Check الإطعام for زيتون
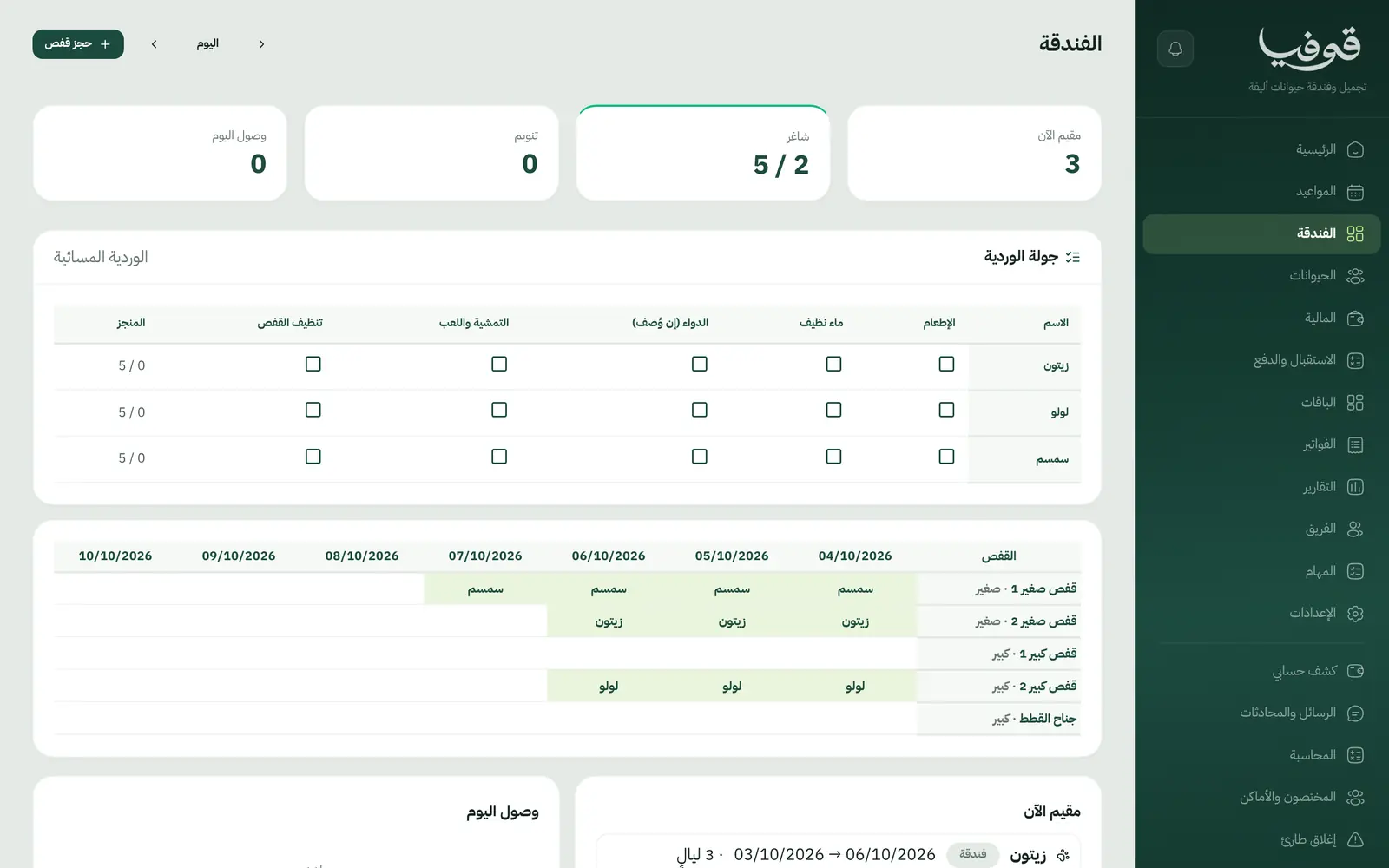 coord(946,364)
